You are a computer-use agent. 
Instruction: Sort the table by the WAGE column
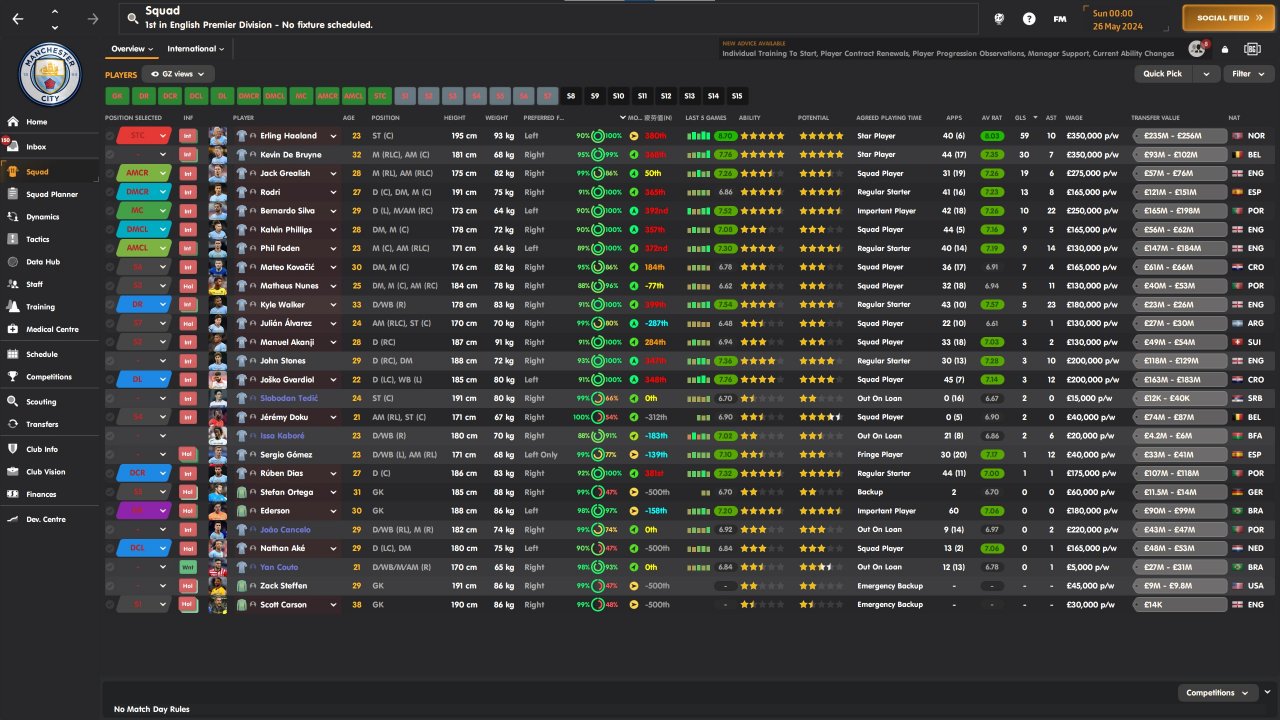coord(1074,118)
